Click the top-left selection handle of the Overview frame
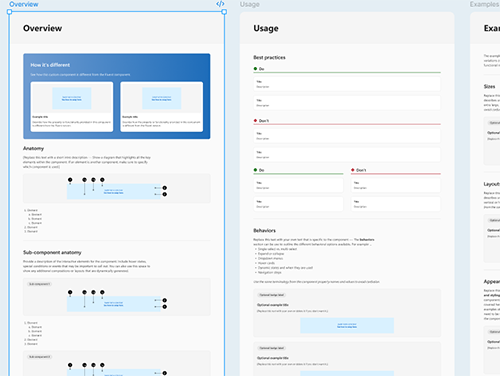 click(9, 12)
